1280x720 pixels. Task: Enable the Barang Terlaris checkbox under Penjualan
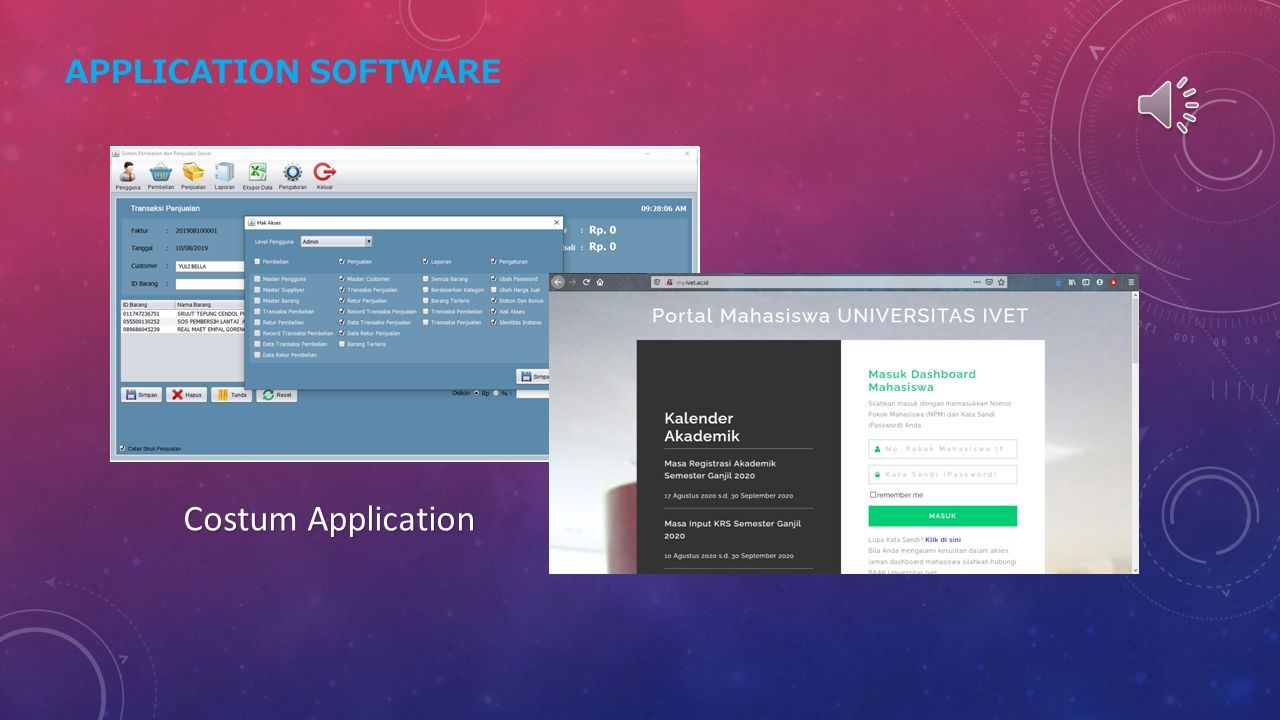342,344
